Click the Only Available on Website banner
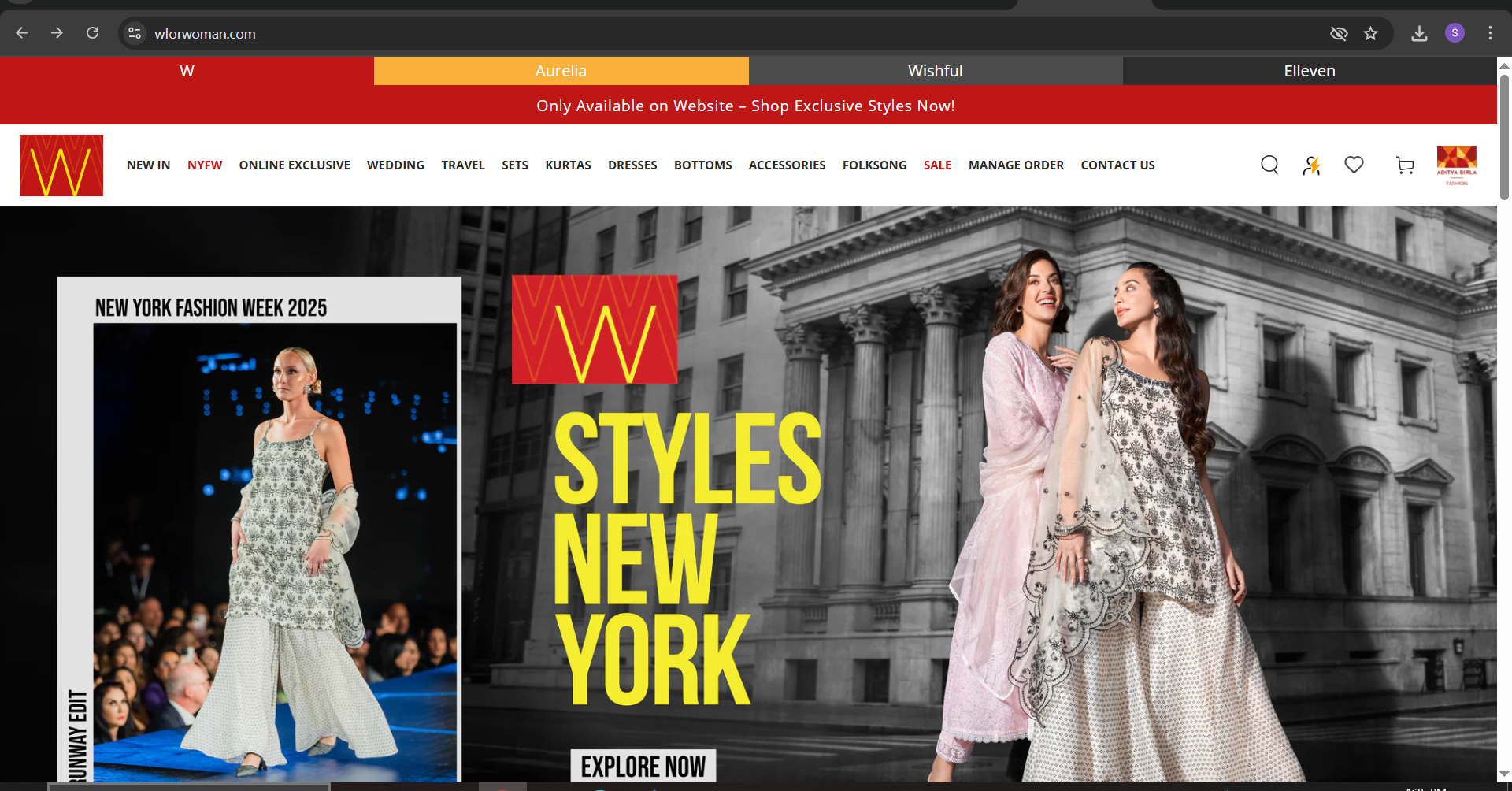Screen dimensions: 1512x791 tap(746, 106)
